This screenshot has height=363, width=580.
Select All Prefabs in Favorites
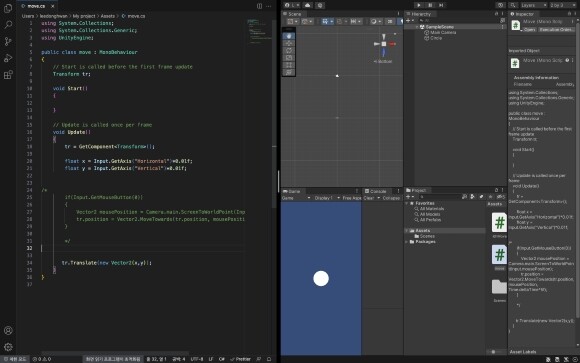click(x=428, y=220)
